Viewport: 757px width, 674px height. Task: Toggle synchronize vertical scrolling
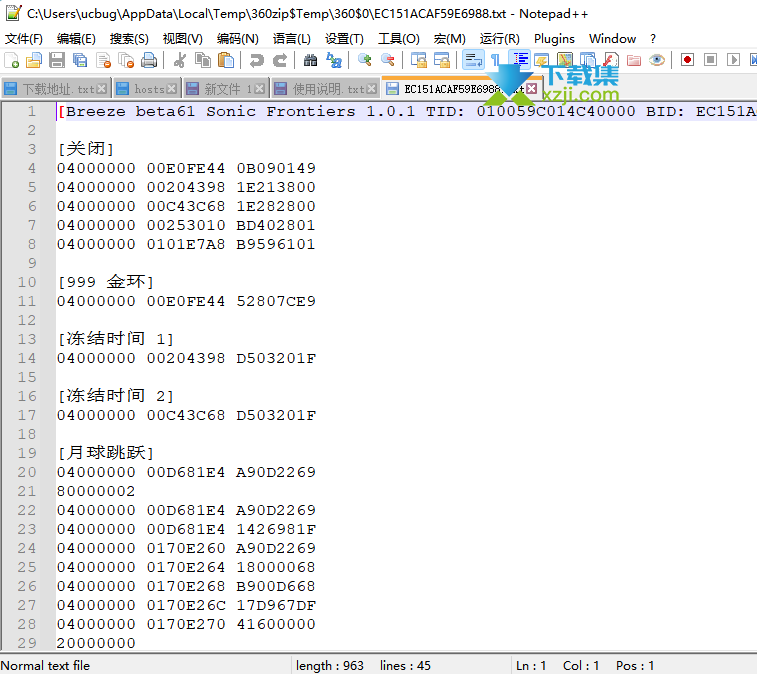[x=419, y=60]
